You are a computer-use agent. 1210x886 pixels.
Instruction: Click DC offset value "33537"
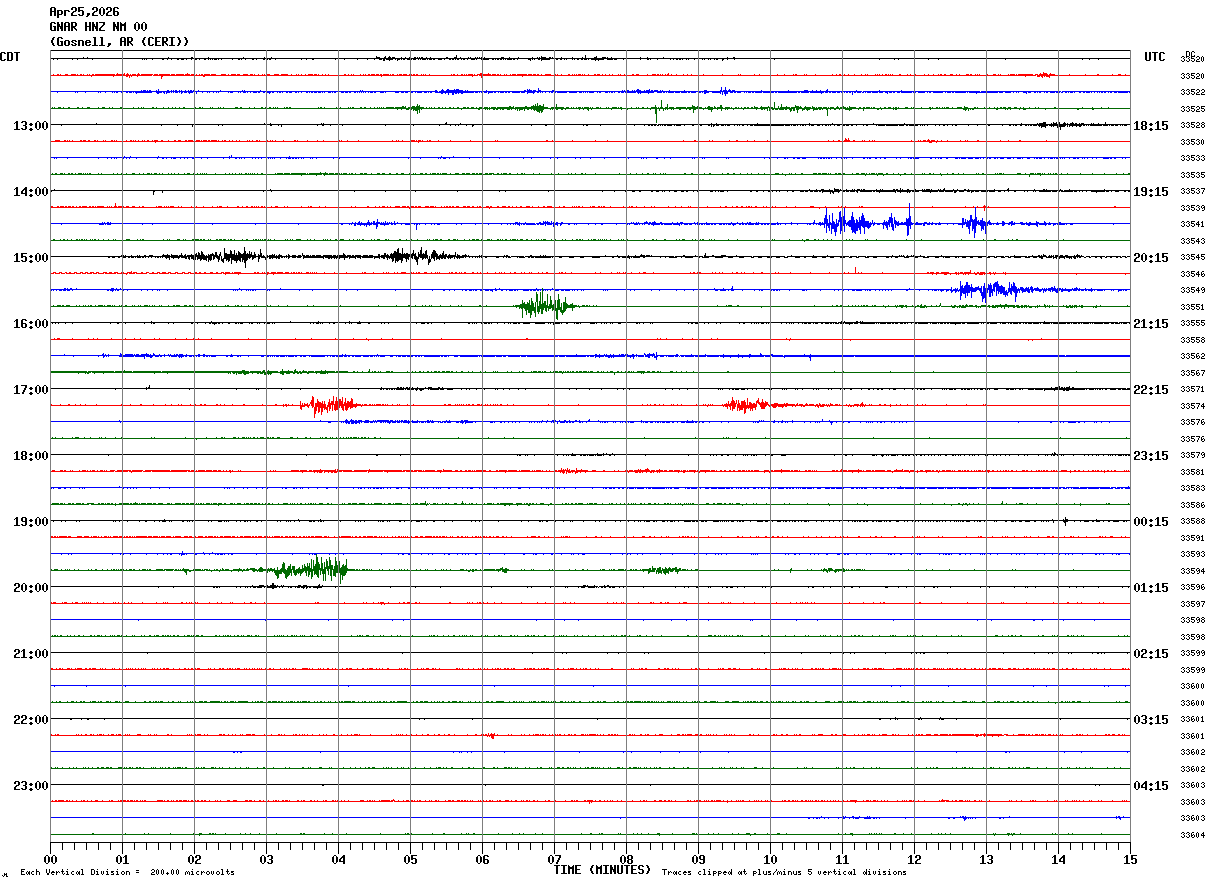coord(1192,192)
